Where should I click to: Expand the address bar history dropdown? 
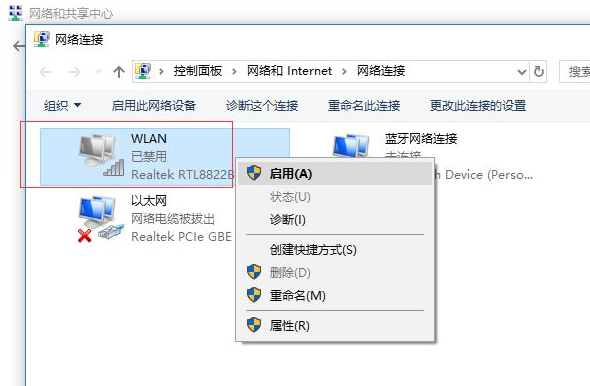[522, 71]
